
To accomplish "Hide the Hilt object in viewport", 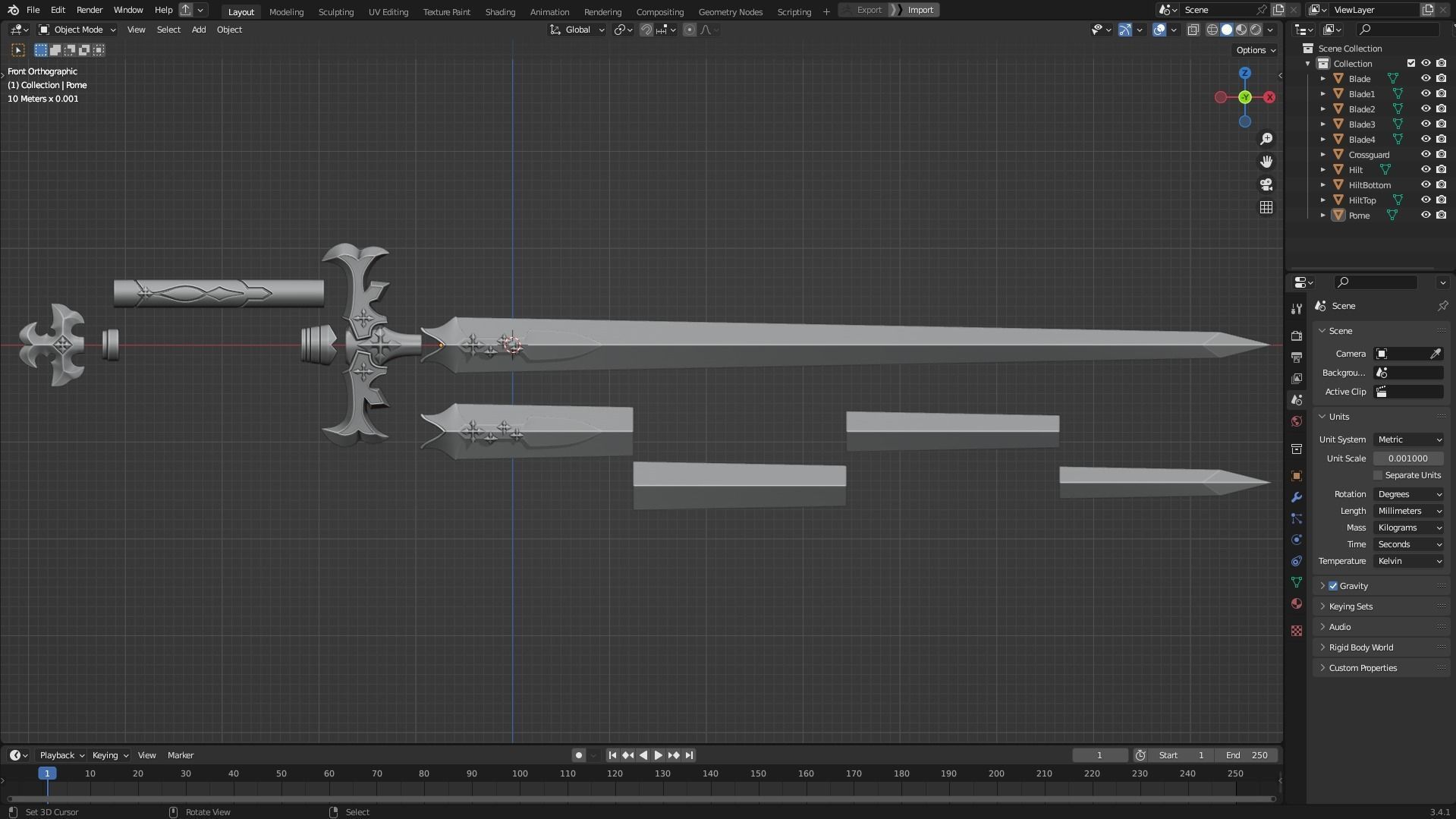I will 1425,169.
